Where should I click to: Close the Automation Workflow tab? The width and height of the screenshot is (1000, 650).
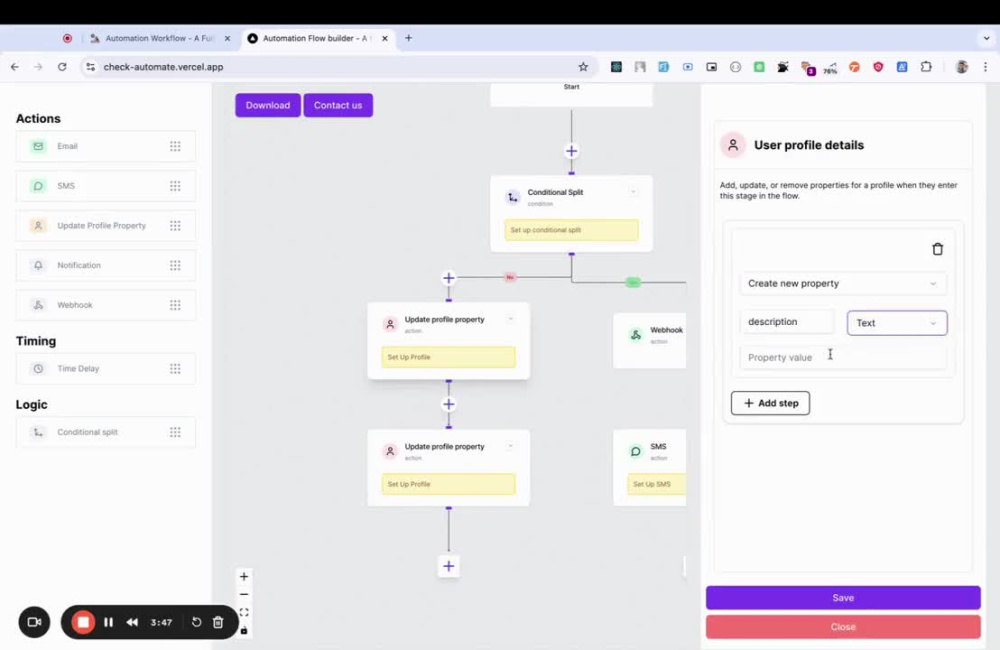click(227, 38)
